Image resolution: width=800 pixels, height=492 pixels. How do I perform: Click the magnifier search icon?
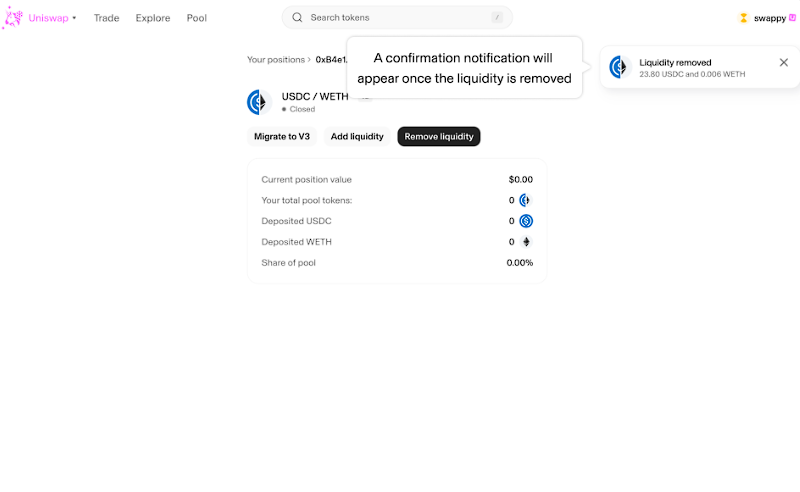[x=297, y=18]
